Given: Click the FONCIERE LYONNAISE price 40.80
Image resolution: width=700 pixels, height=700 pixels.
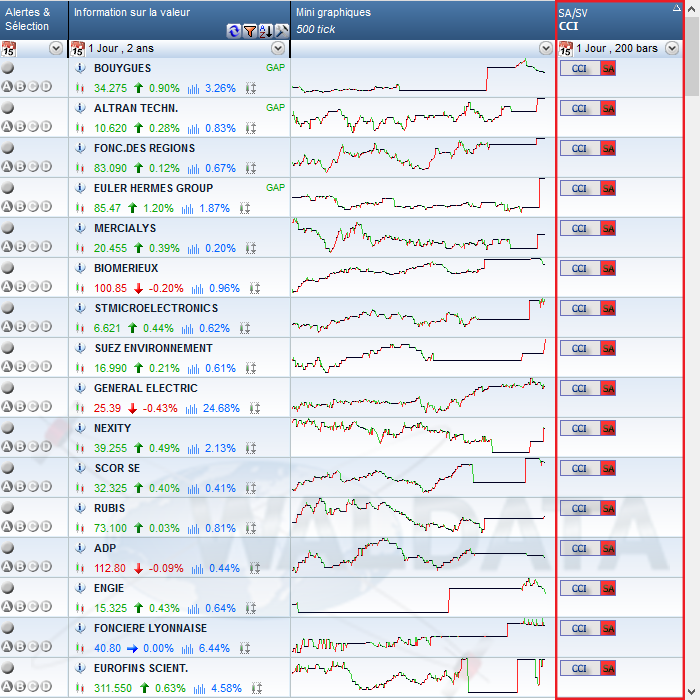Looking at the screenshot, I should coord(108,648).
